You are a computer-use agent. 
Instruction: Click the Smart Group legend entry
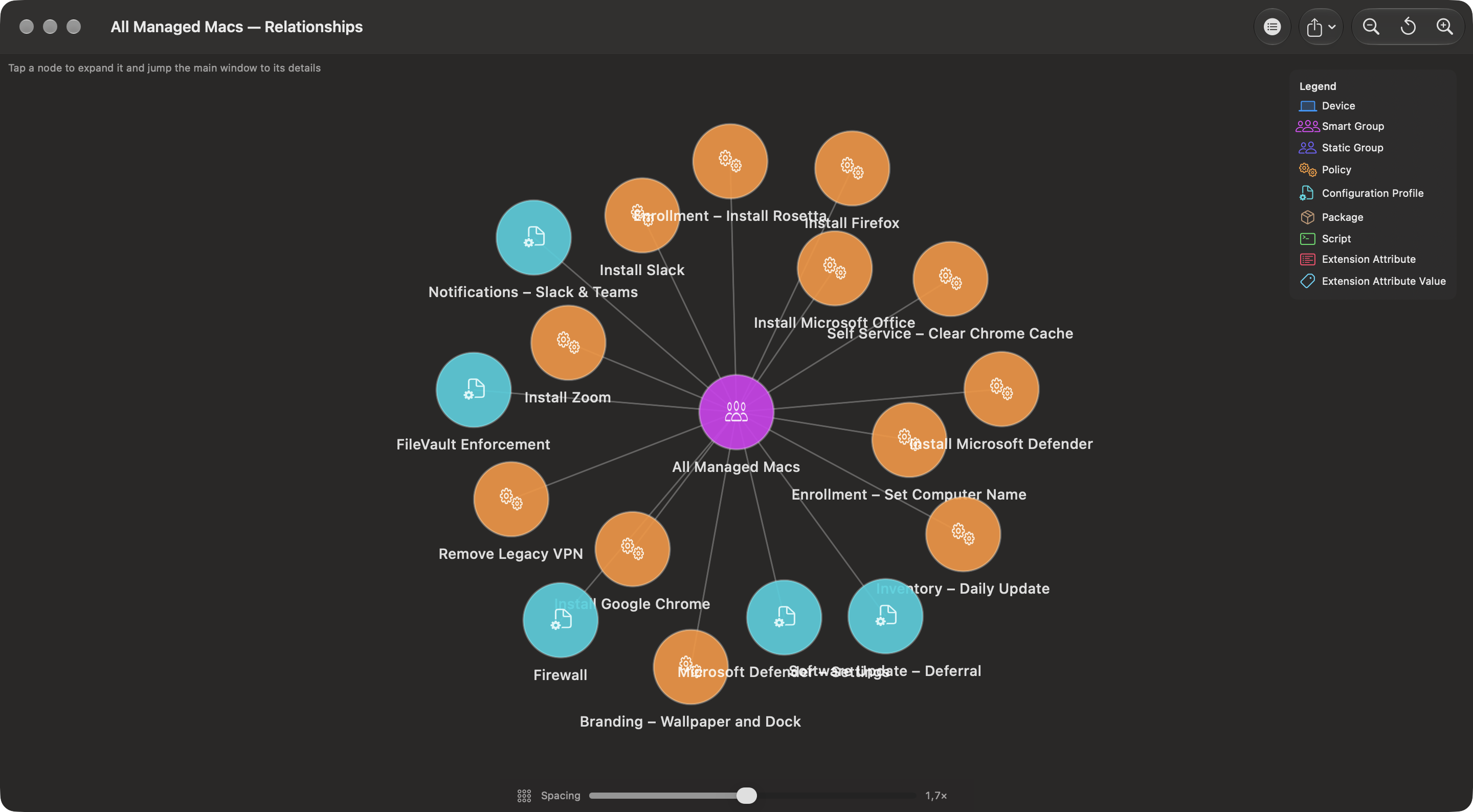click(1341, 126)
